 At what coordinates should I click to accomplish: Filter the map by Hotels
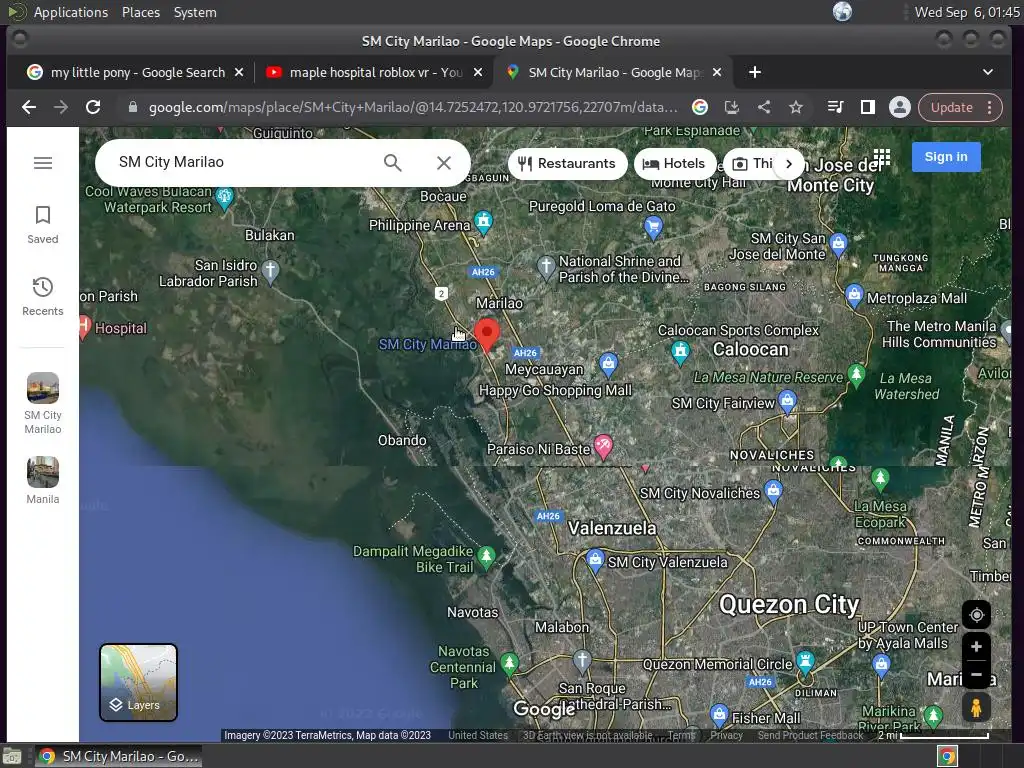coord(675,163)
